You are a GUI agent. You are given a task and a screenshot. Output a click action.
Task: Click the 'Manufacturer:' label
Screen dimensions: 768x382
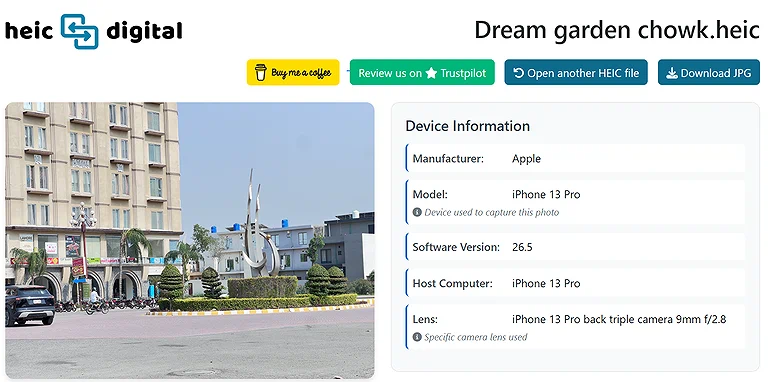click(448, 159)
